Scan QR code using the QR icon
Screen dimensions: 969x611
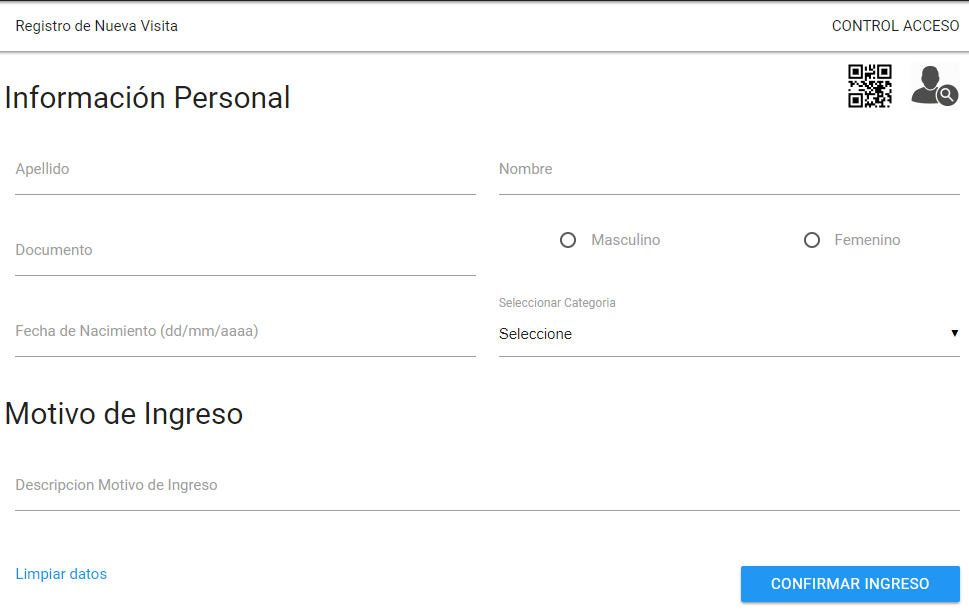pyautogui.click(x=869, y=86)
